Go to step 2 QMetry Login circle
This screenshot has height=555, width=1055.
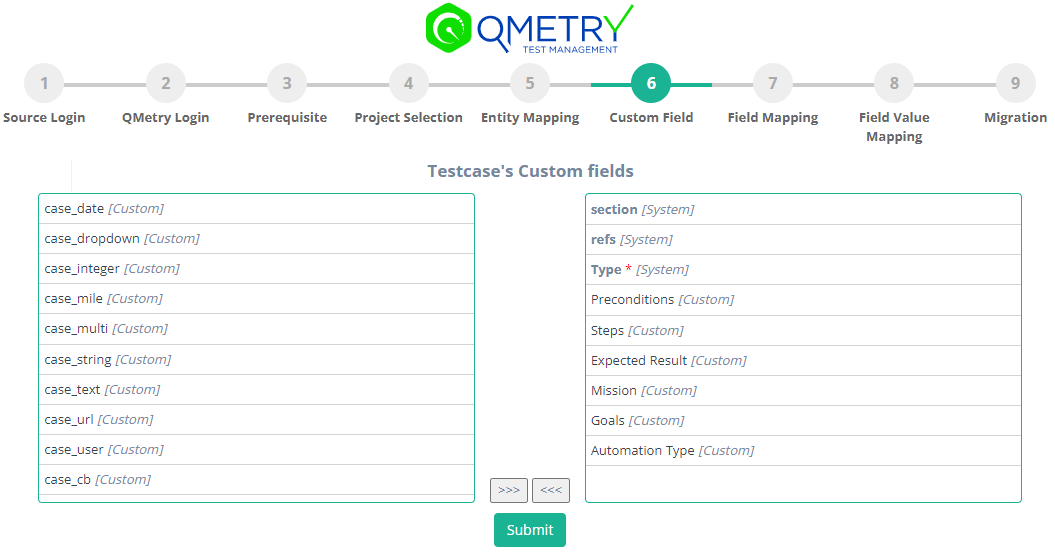pyautogui.click(x=166, y=83)
